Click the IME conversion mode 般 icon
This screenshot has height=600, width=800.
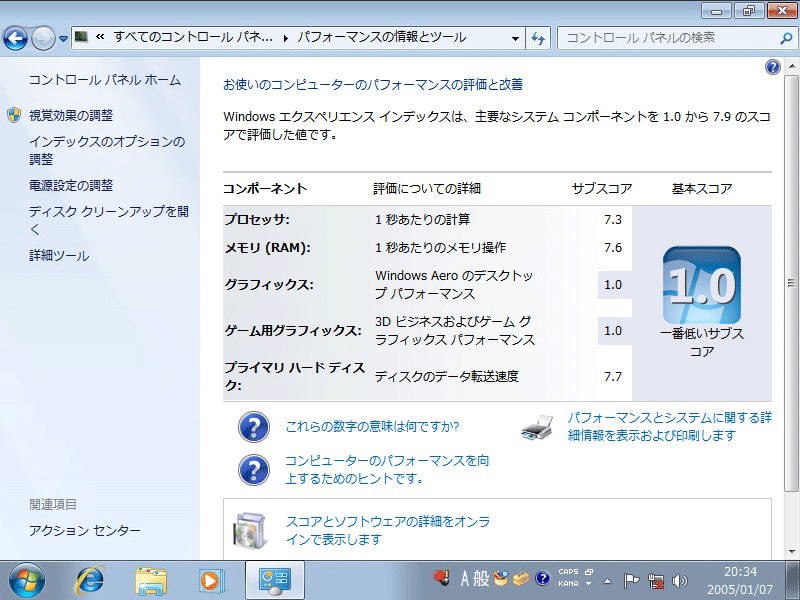(481, 579)
